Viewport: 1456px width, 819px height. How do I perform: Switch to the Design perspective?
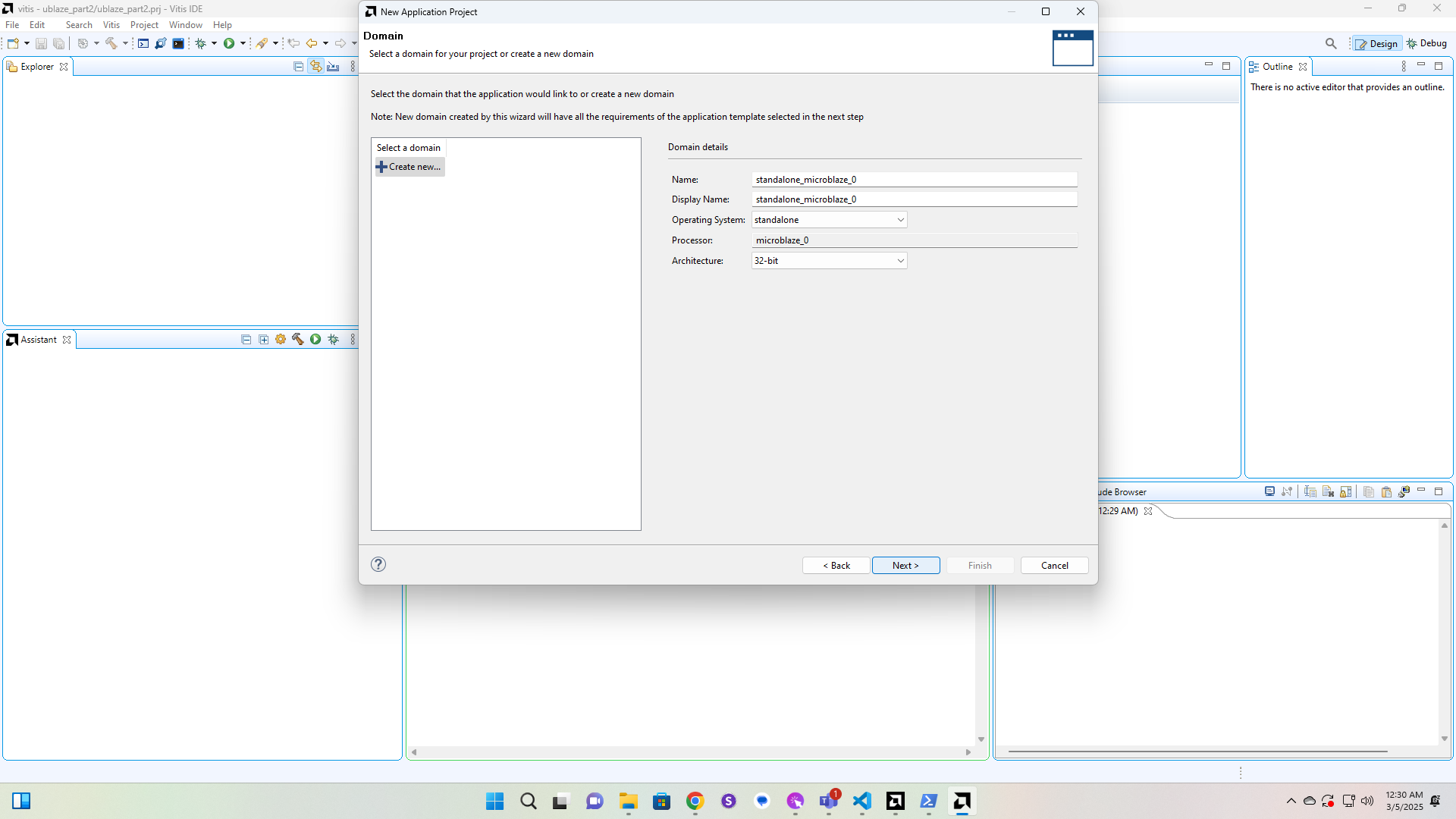point(1377,44)
